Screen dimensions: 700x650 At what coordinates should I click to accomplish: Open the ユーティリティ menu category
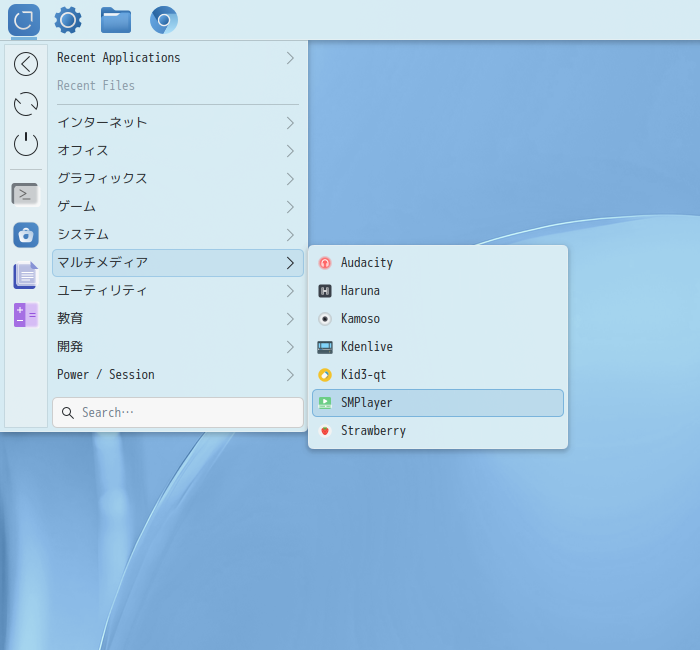click(x=103, y=291)
